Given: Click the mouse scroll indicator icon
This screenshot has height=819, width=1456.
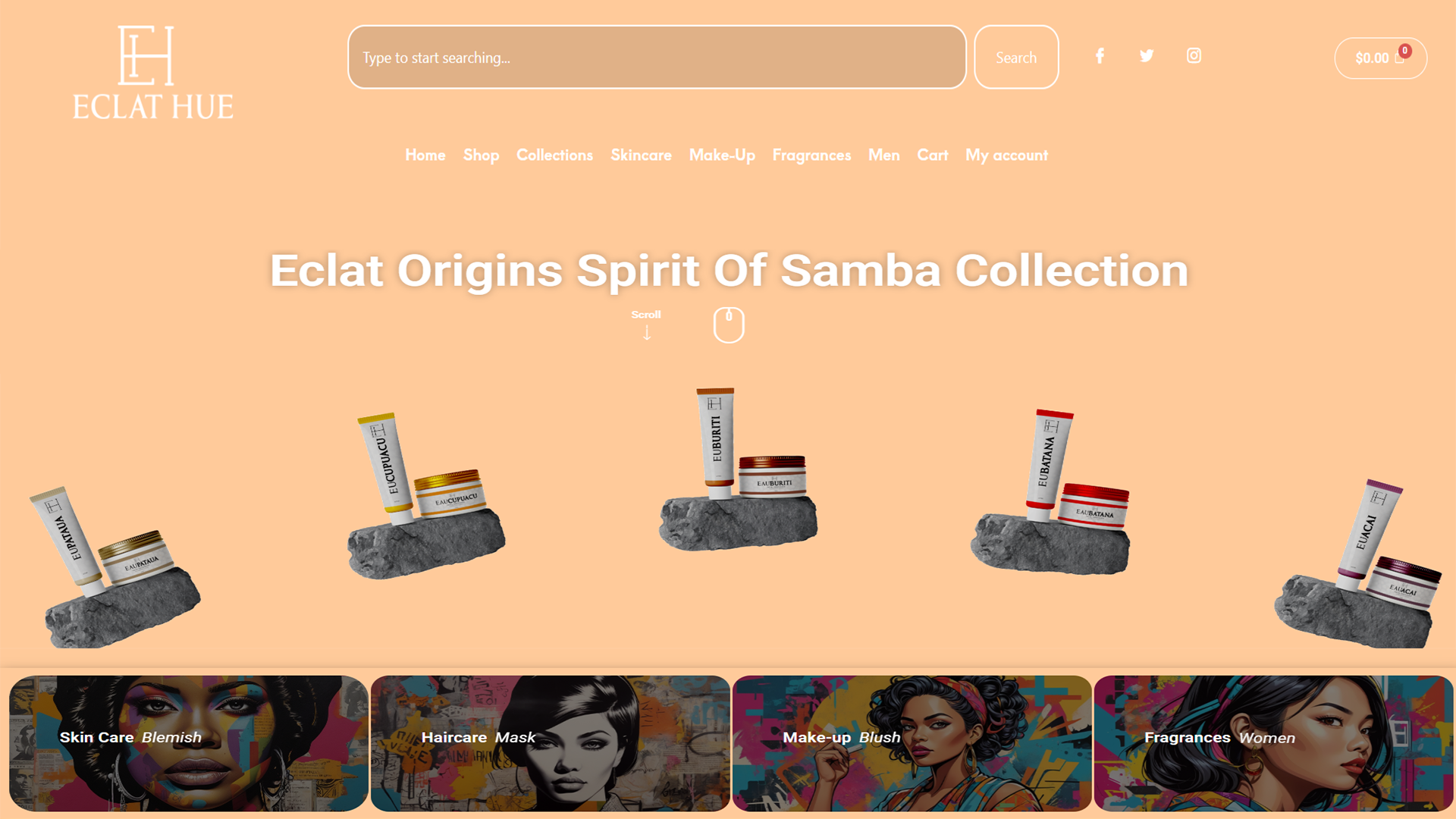Looking at the screenshot, I should [729, 325].
